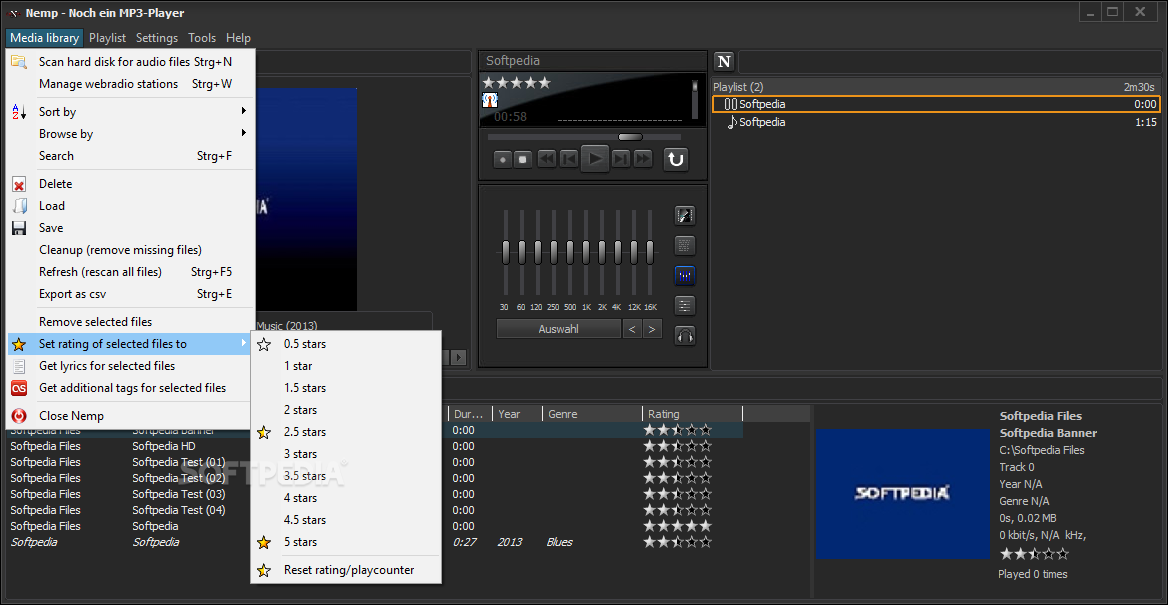Select Manage webradio stations
The image size is (1168, 605).
130,84
